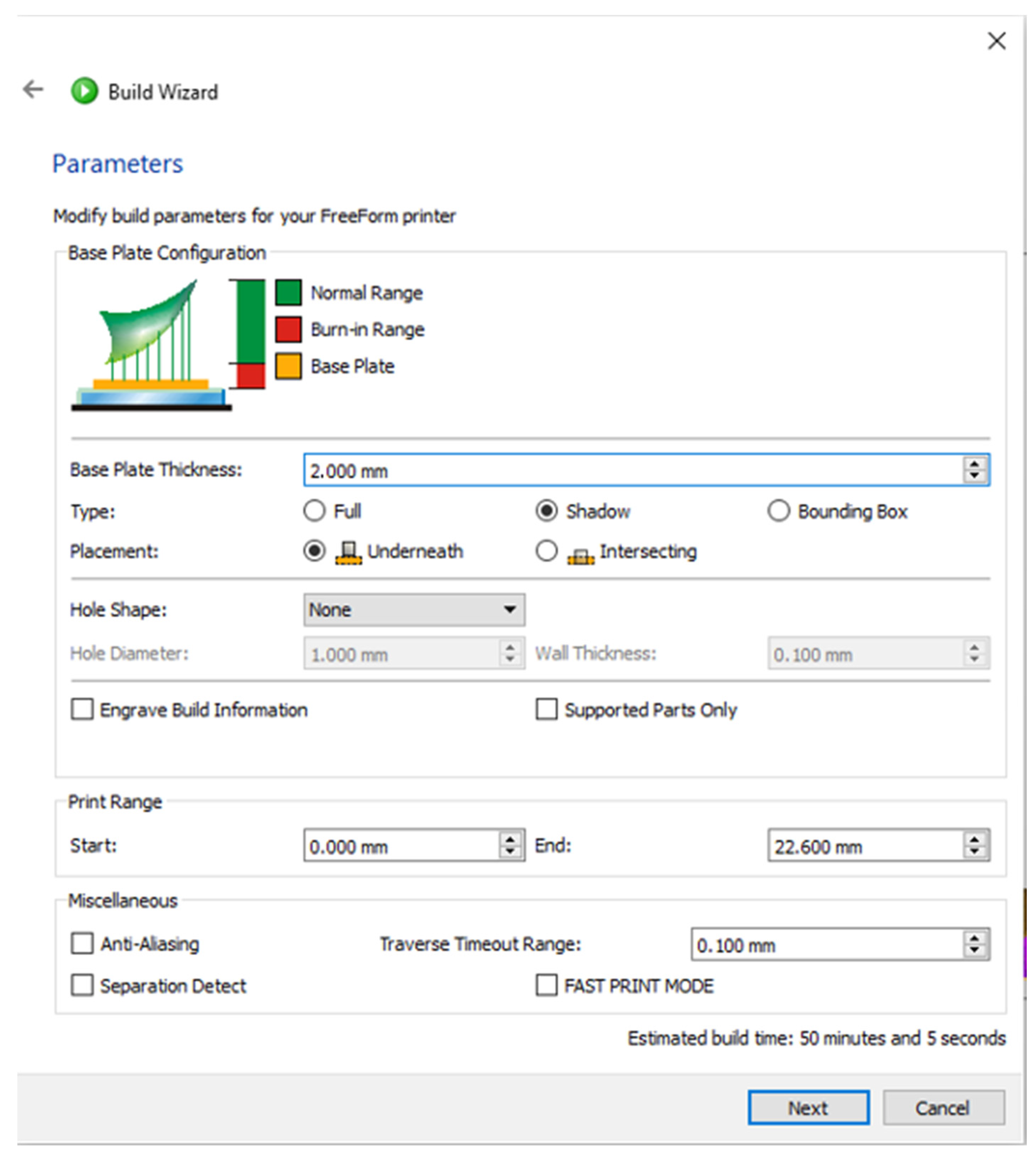Decrease Print Range End value
The height and width of the screenshot is (1163, 1036).
coord(975,852)
